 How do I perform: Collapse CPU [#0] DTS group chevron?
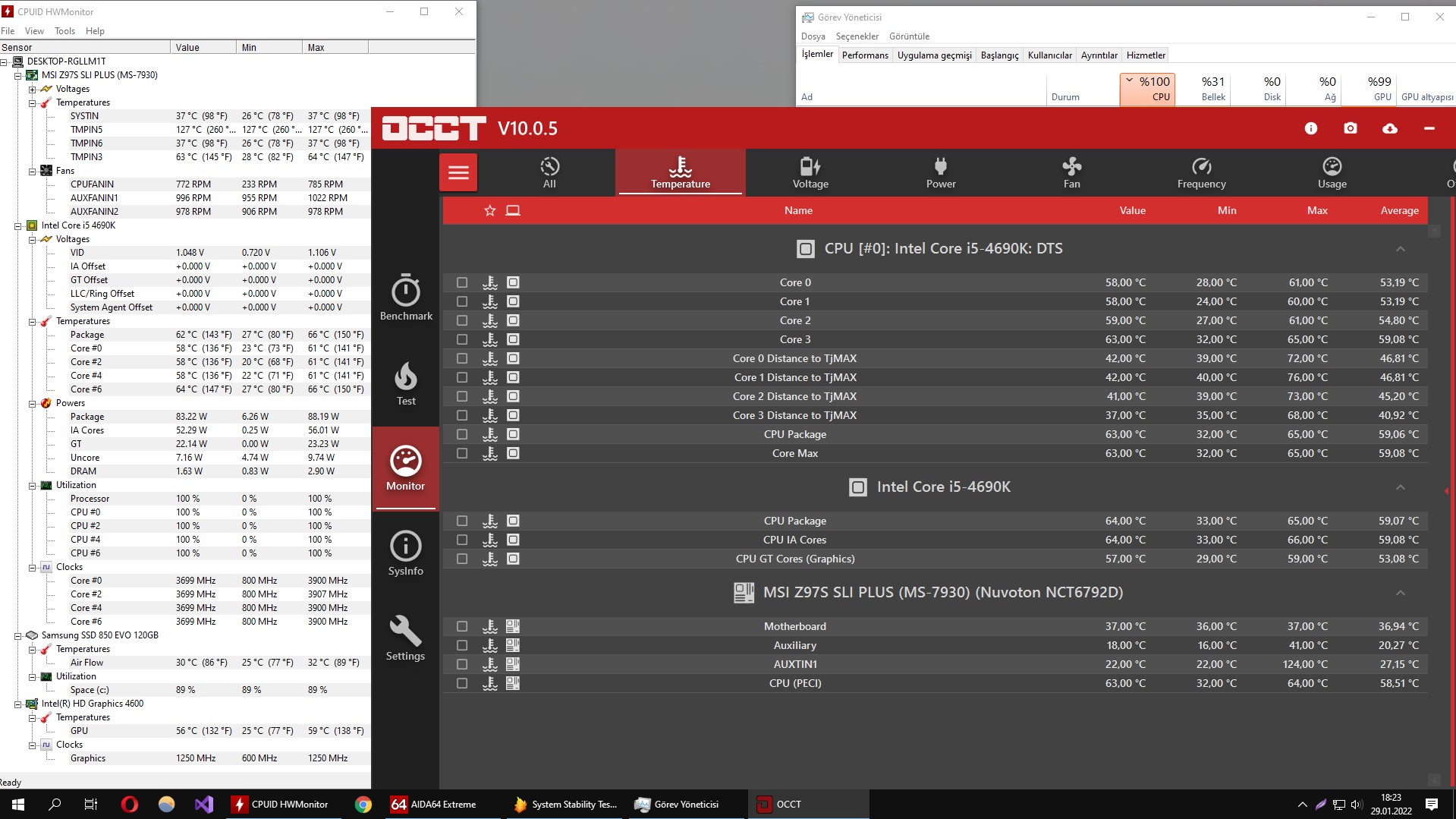tap(1401, 249)
